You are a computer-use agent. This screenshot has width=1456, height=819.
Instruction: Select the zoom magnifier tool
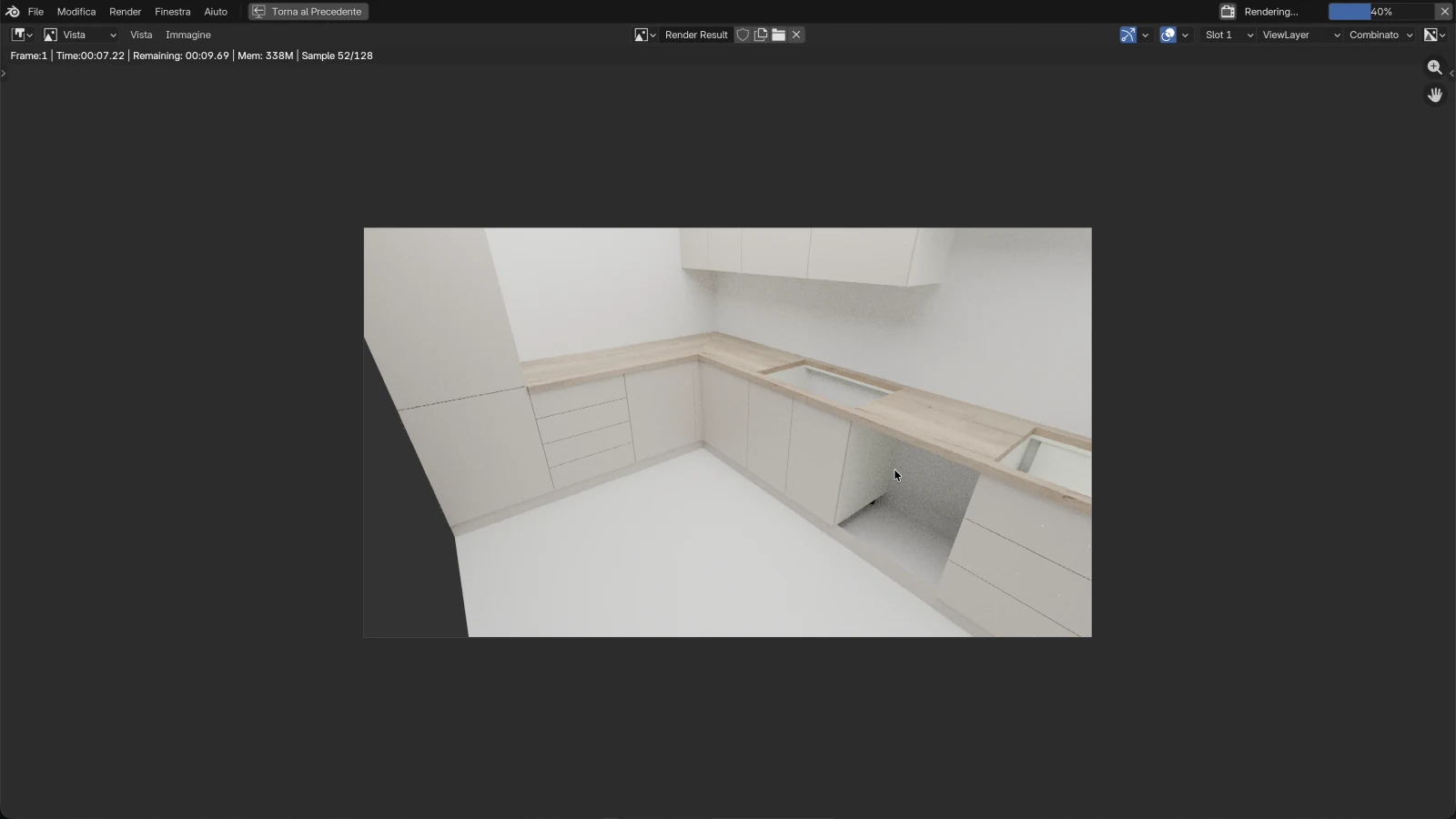click(1435, 67)
